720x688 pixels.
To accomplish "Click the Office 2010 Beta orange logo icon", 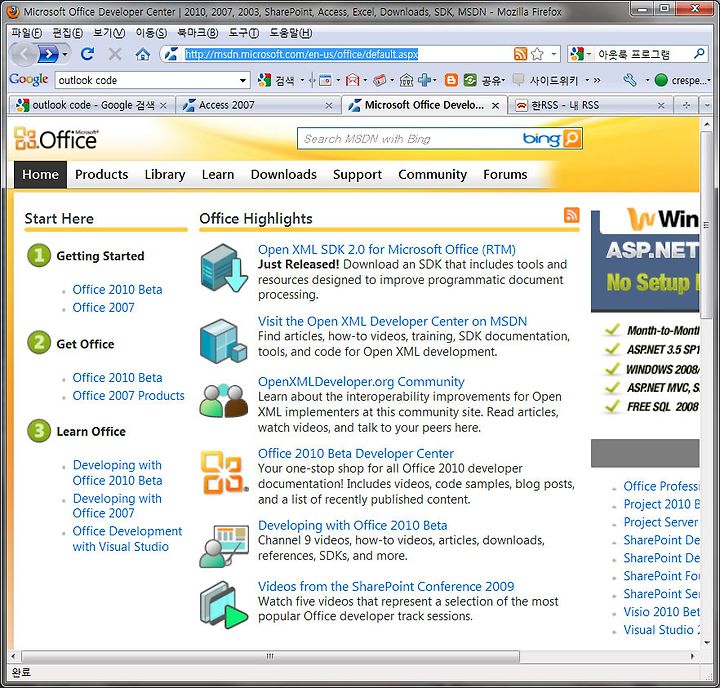I will [x=224, y=473].
